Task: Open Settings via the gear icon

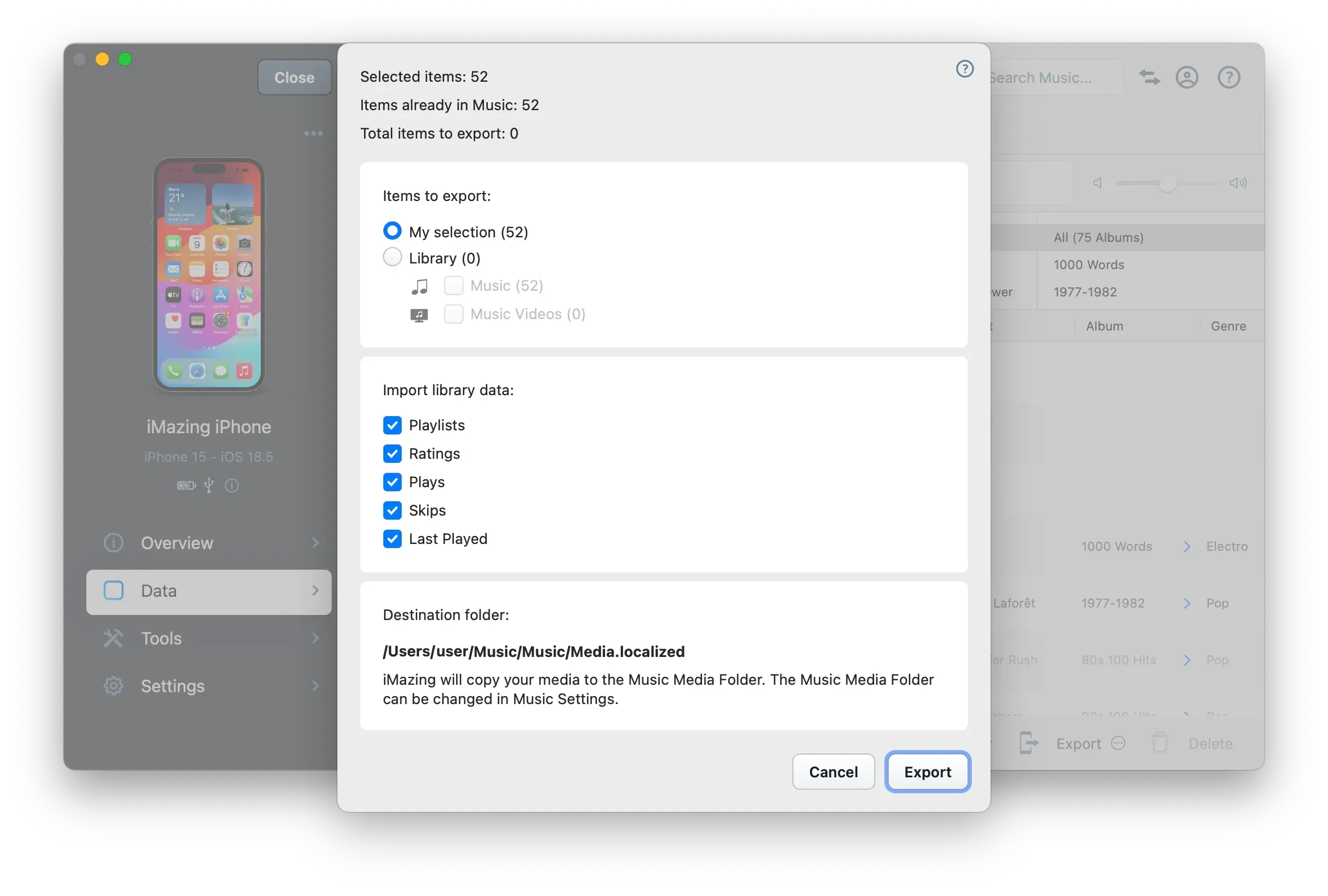Action: (112, 685)
